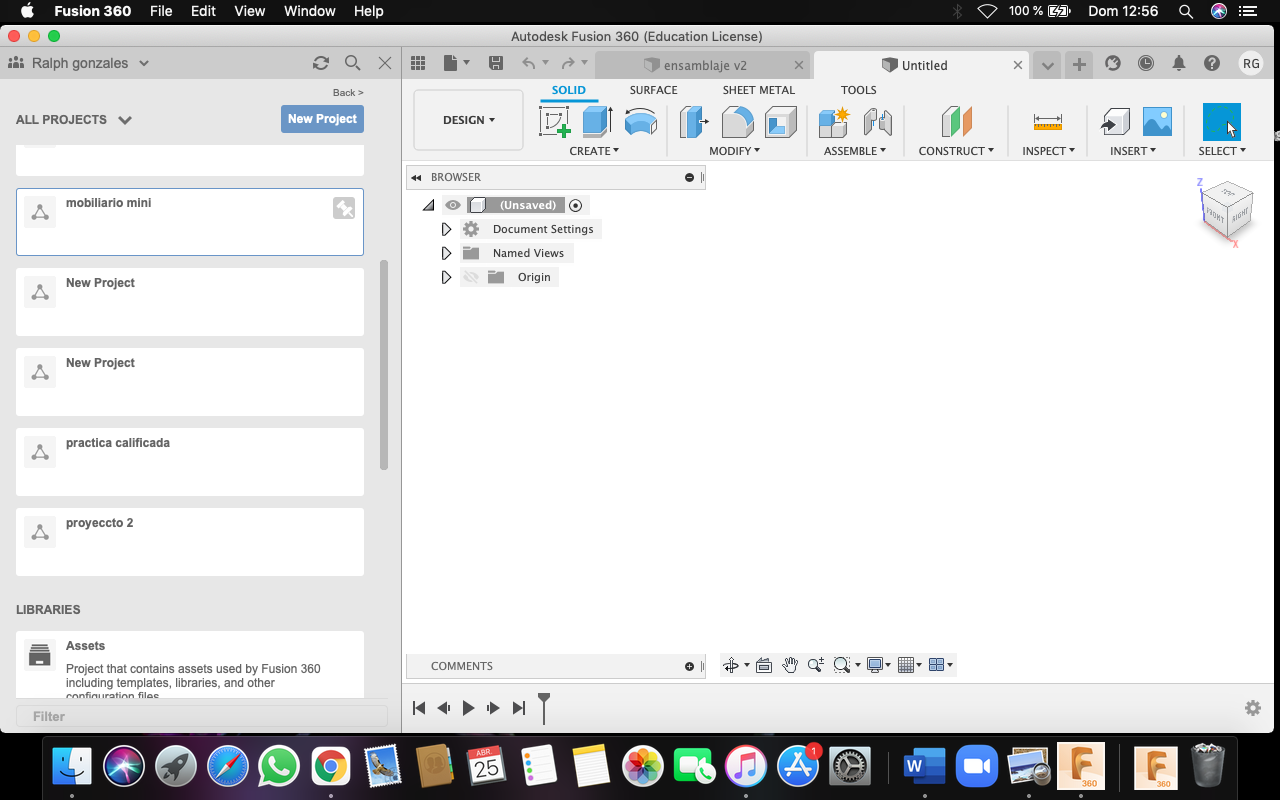Image resolution: width=1280 pixels, height=800 pixels.
Task: Open the Joint tool
Action: [x=877, y=122]
